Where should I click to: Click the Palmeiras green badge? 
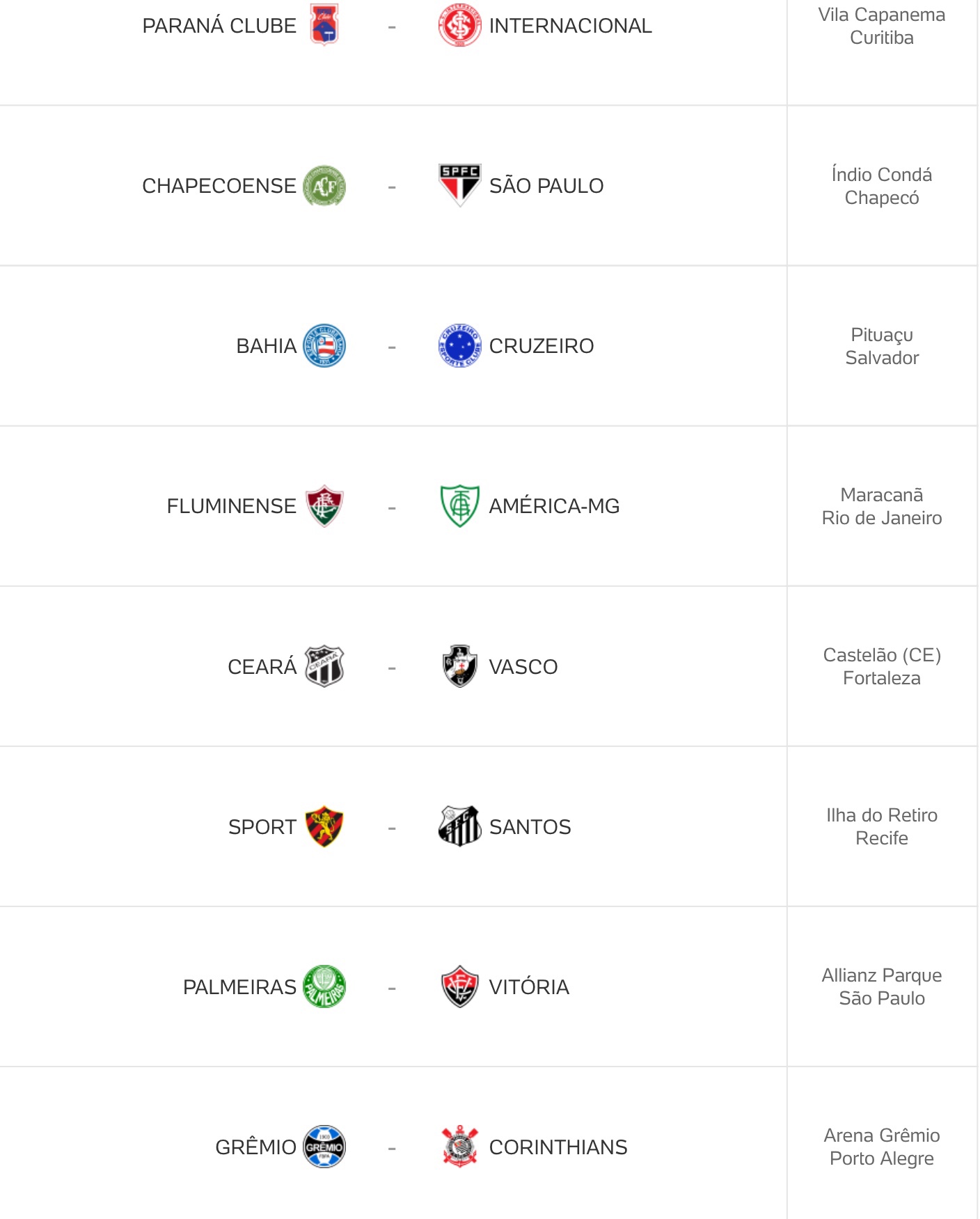click(x=324, y=986)
